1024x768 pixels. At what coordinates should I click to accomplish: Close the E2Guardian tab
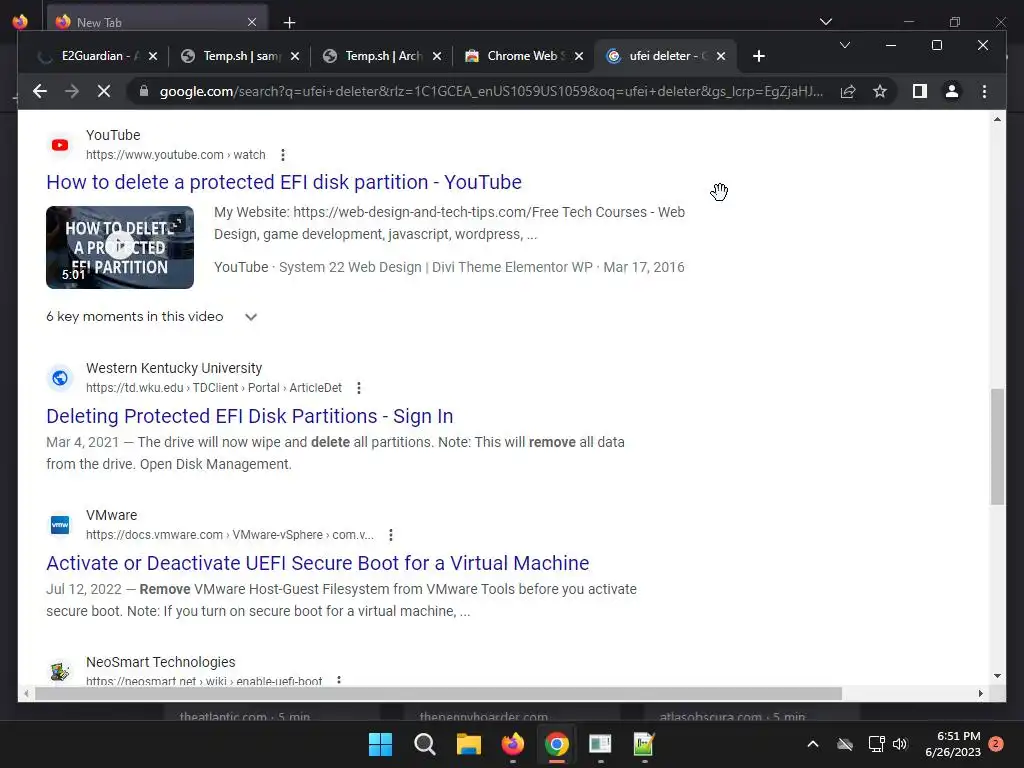(x=153, y=56)
